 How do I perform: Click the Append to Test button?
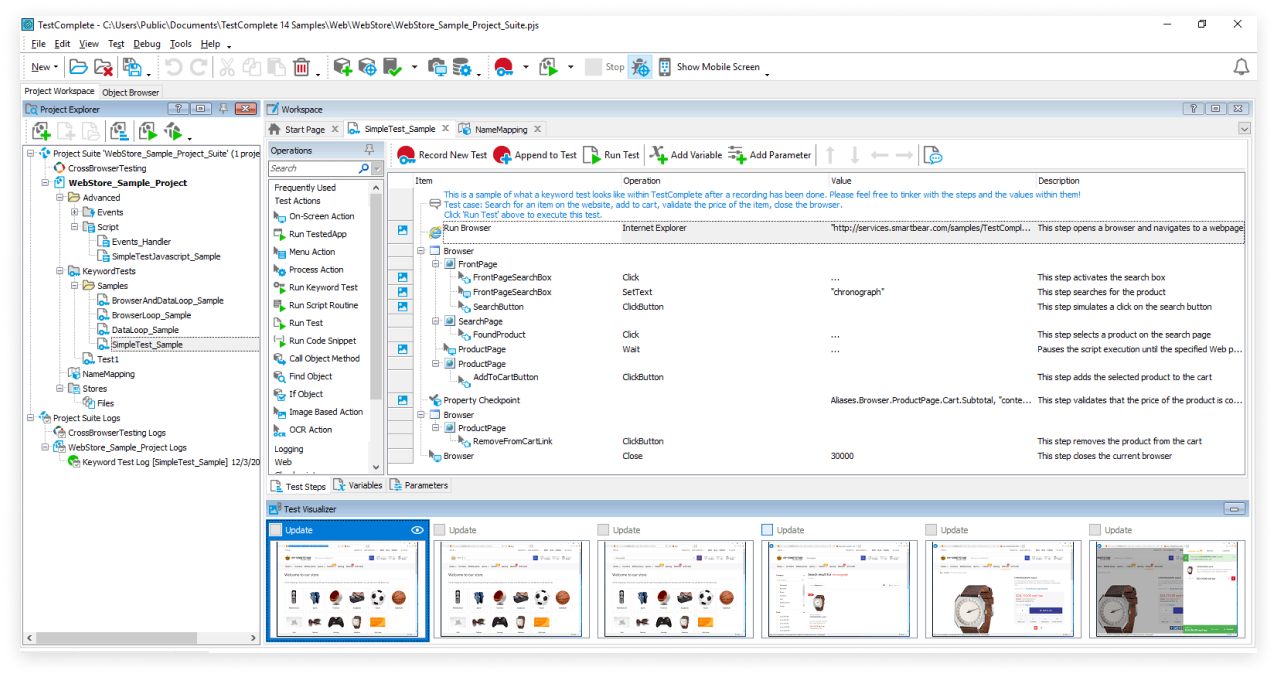pyautogui.click(x=535, y=155)
